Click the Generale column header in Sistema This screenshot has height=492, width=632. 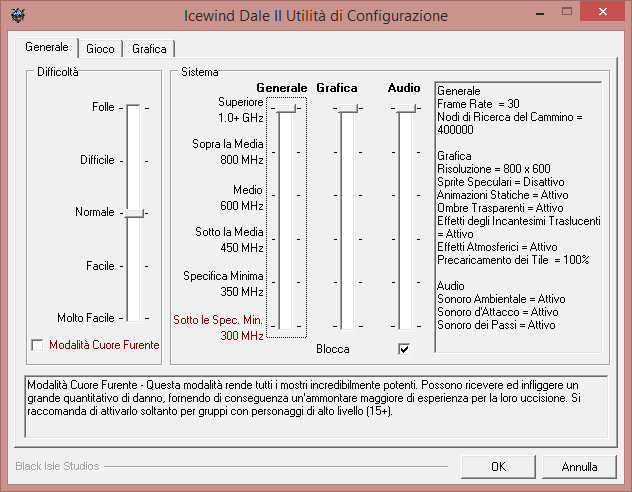[282, 88]
